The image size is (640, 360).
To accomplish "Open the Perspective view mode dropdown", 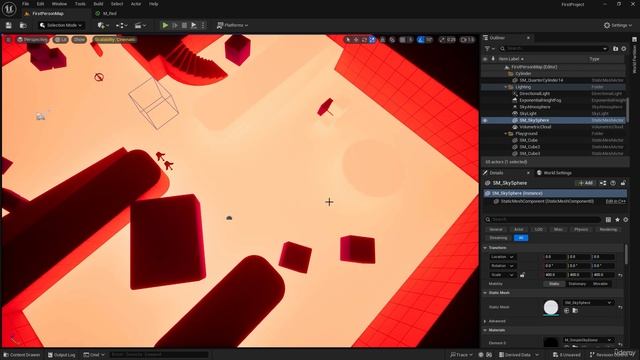I will (x=33, y=40).
